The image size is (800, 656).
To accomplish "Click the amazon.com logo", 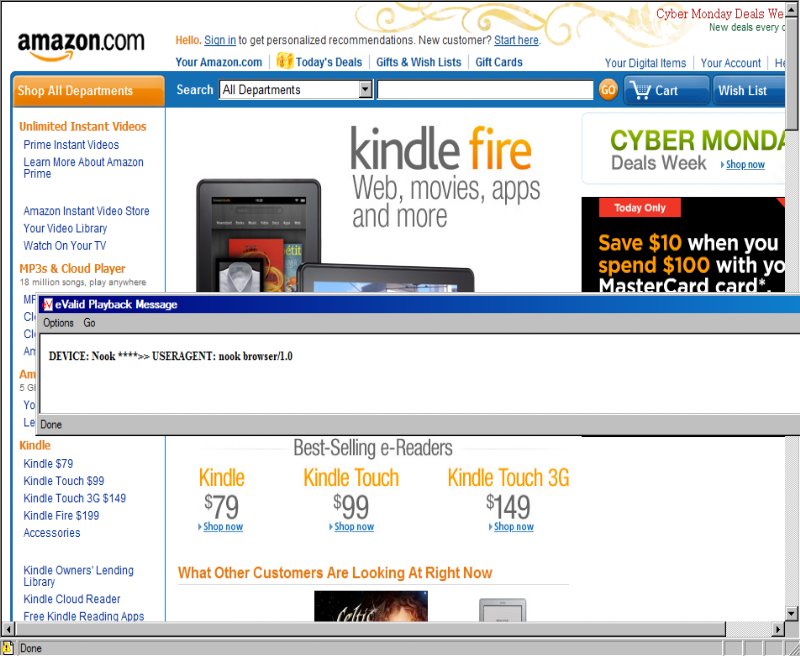I will point(81,46).
